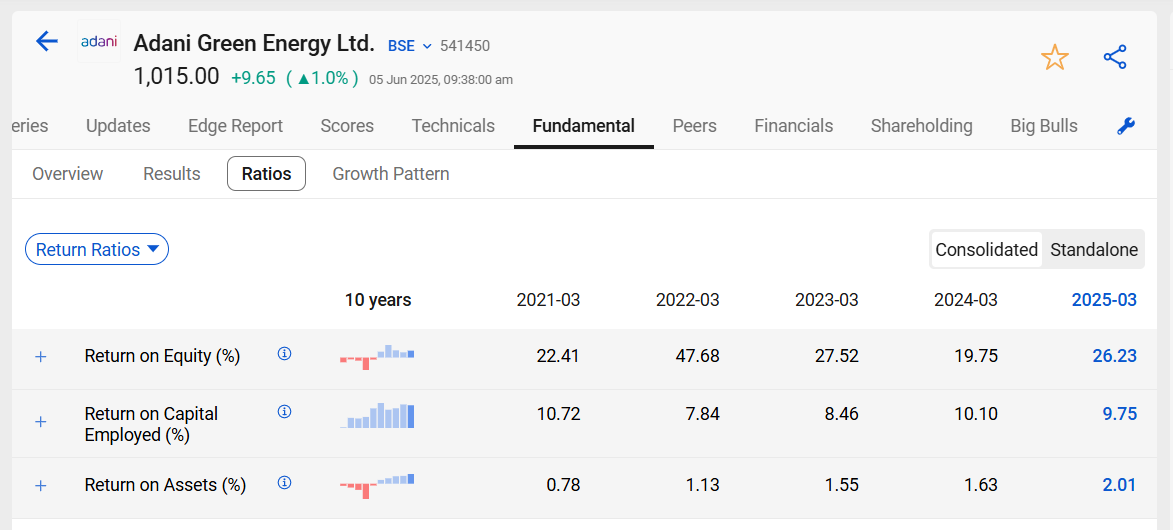Open the Big Bulls tab
The height and width of the screenshot is (530, 1173).
coord(1044,126)
